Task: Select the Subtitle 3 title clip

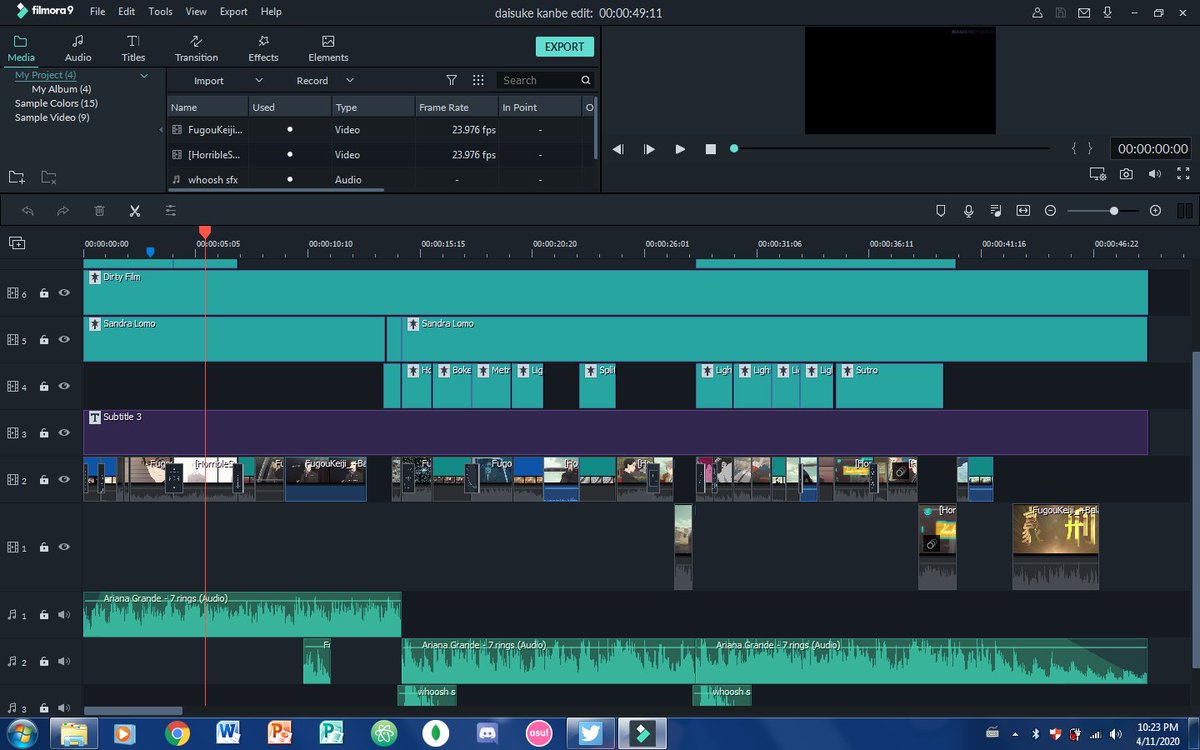Action: coord(615,433)
